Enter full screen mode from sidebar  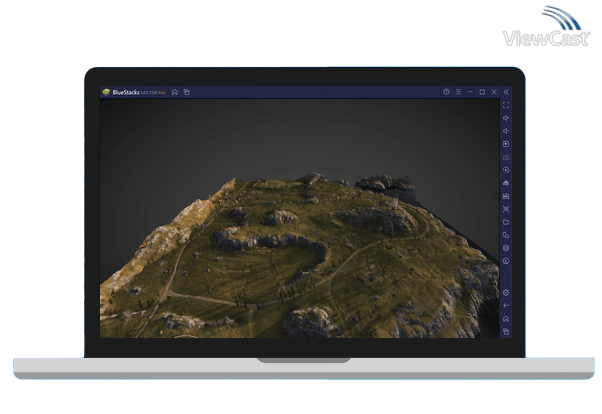pyautogui.click(x=506, y=105)
